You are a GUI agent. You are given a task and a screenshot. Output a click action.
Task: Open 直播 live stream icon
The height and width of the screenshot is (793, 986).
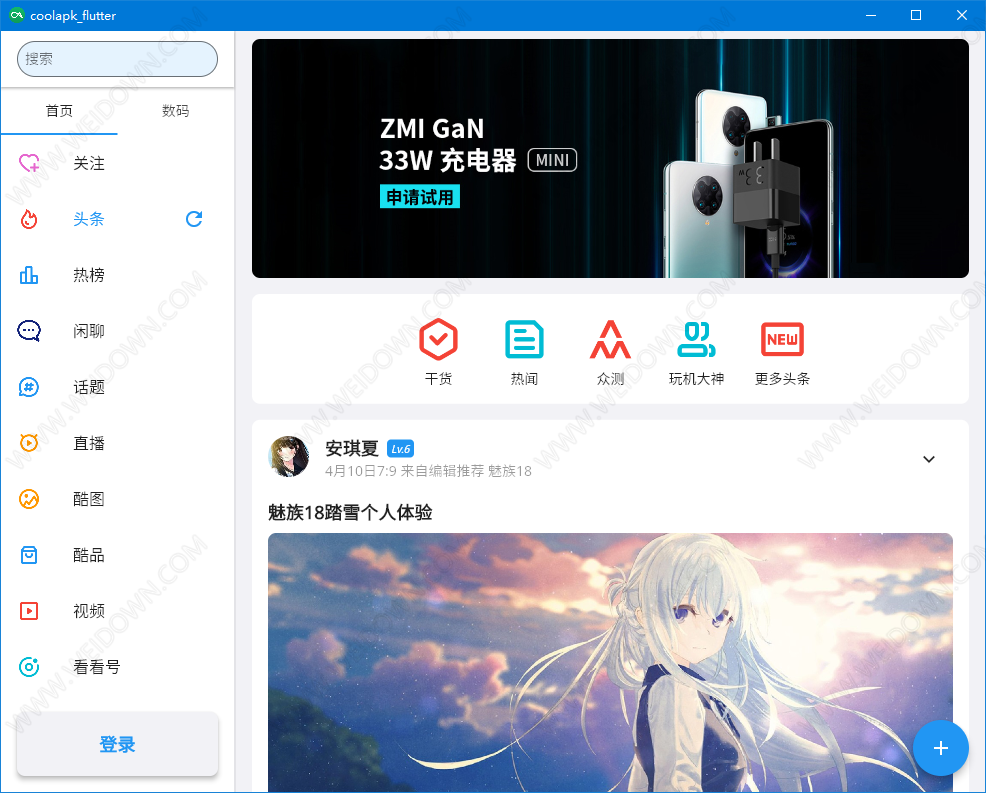point(30,443)
